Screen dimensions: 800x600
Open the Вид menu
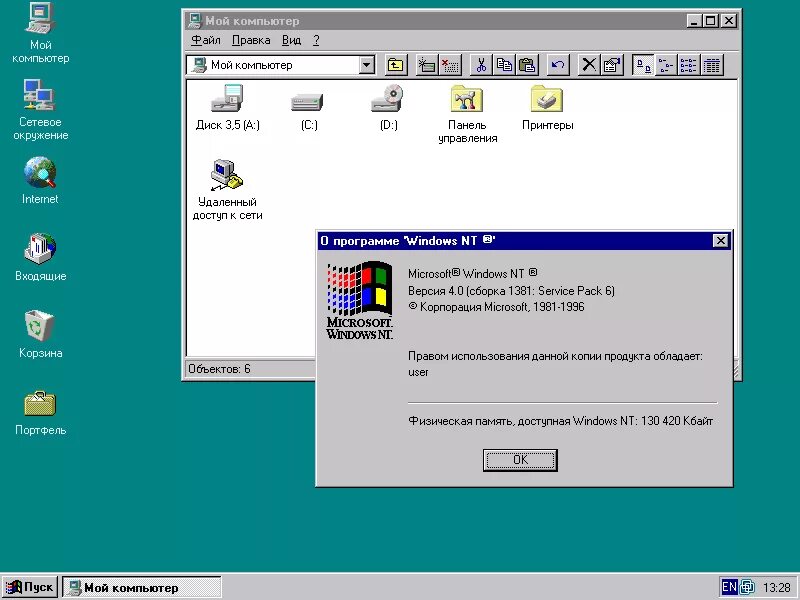291,40
